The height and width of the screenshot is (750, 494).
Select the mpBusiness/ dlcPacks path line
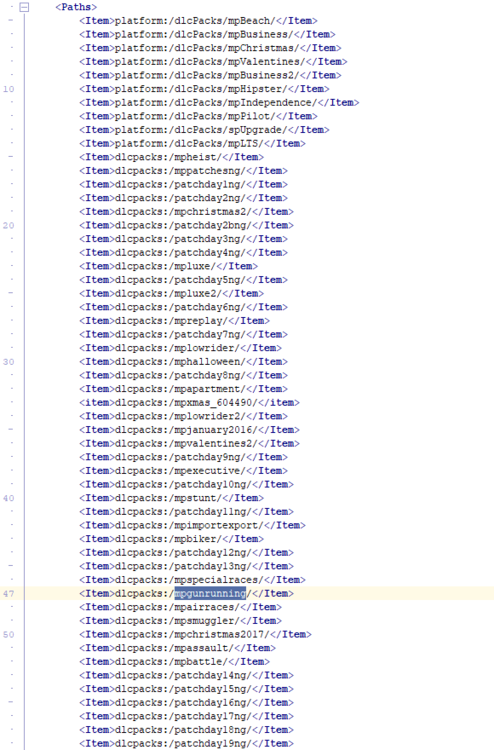click(207, 34)
